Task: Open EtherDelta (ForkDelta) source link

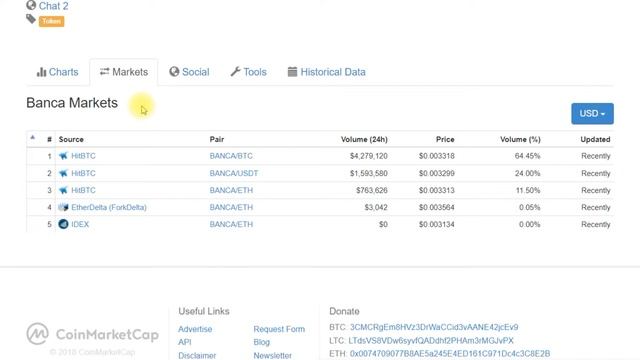Action: pyautogui.click(x=109, y=207)
